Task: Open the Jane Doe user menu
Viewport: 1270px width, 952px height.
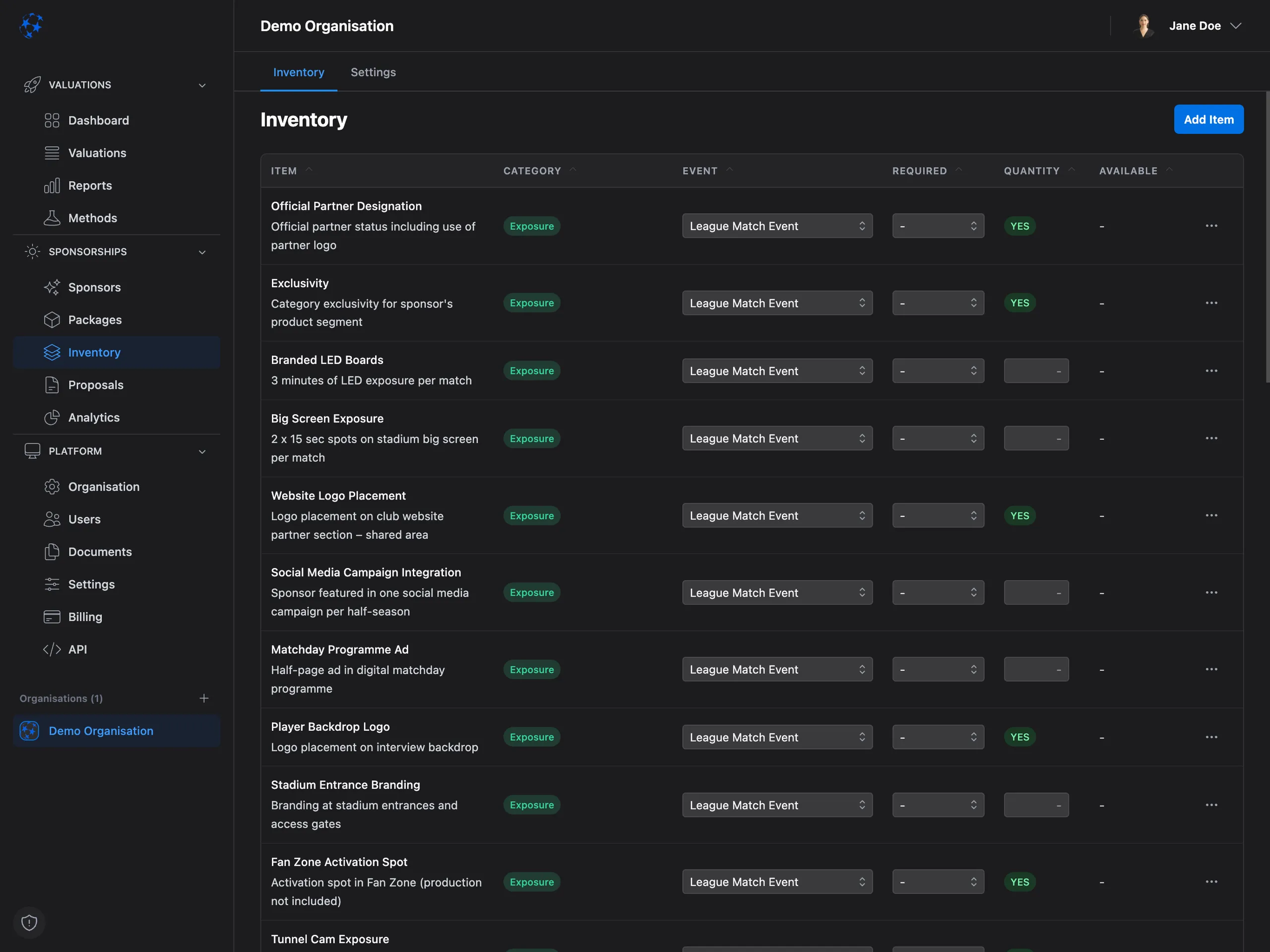Action: 1187,26
